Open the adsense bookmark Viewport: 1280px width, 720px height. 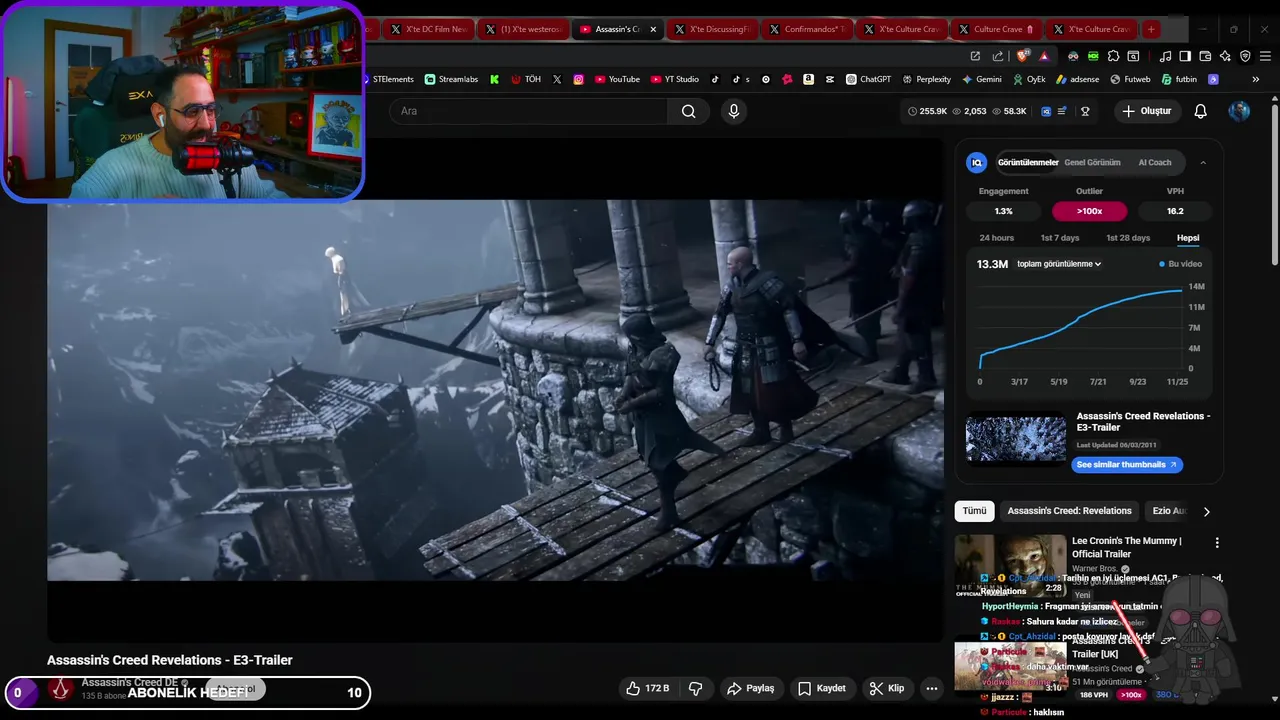[x=1077, y=79]
